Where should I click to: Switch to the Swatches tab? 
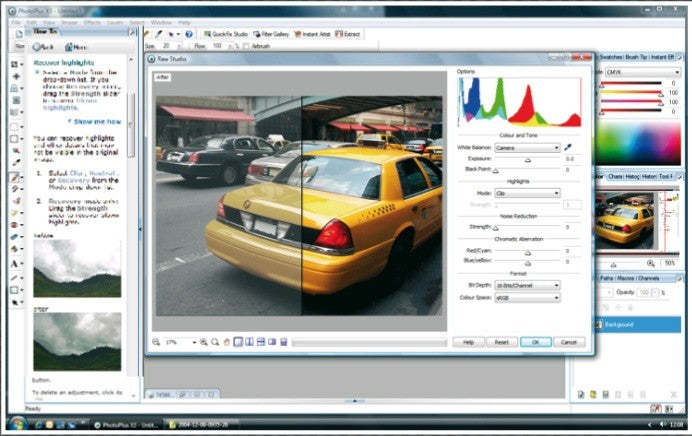611,57
